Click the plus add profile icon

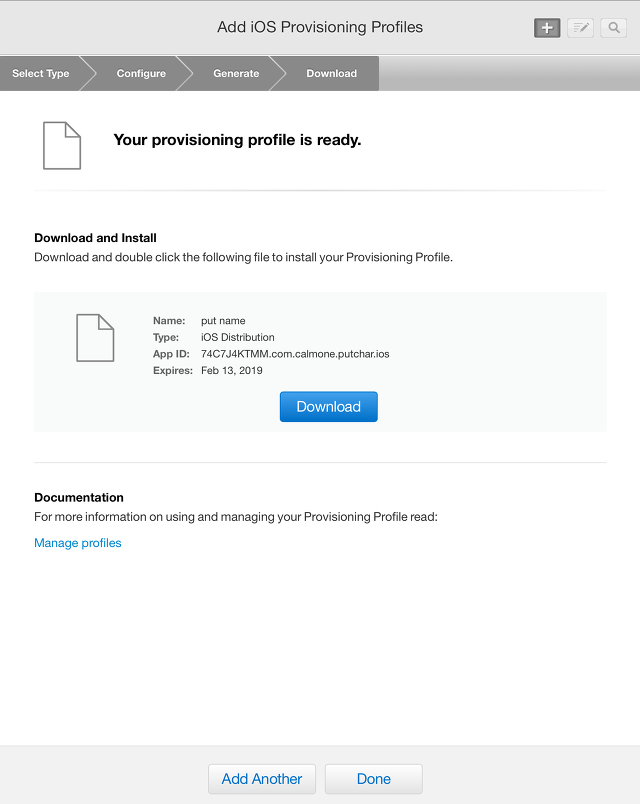click(547, 28)
